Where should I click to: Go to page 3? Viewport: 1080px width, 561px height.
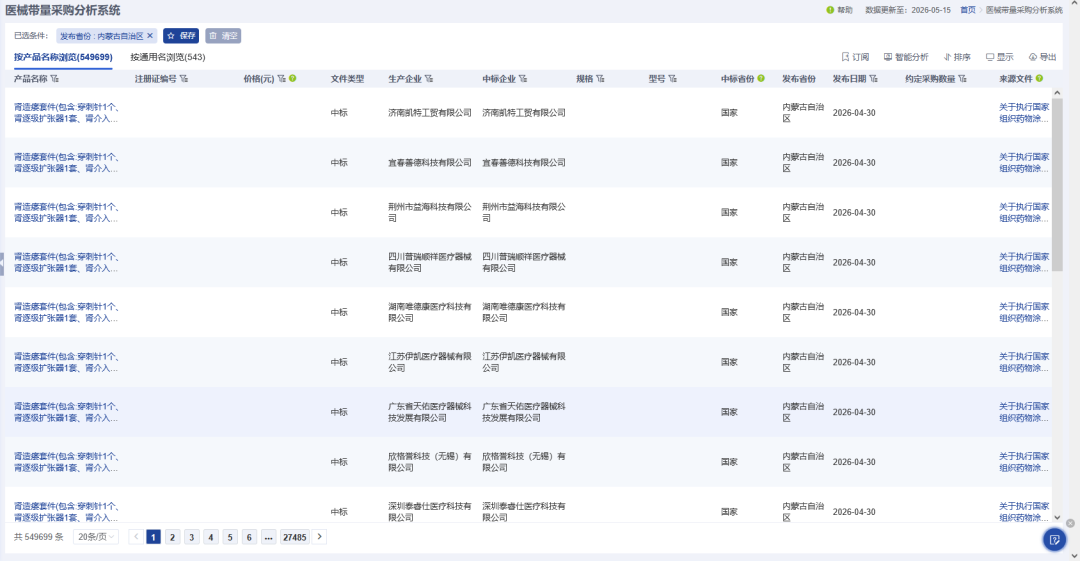192,537
